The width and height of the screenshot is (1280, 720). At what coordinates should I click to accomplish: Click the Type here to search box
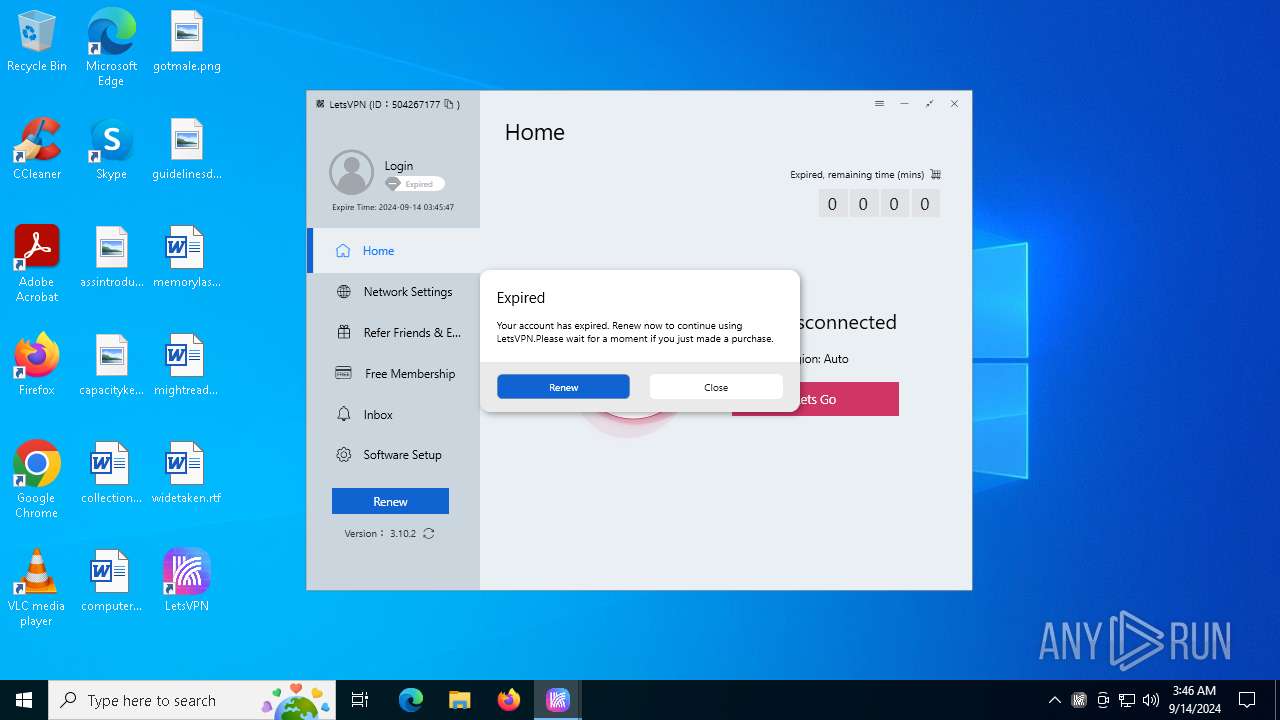(194, 700)
